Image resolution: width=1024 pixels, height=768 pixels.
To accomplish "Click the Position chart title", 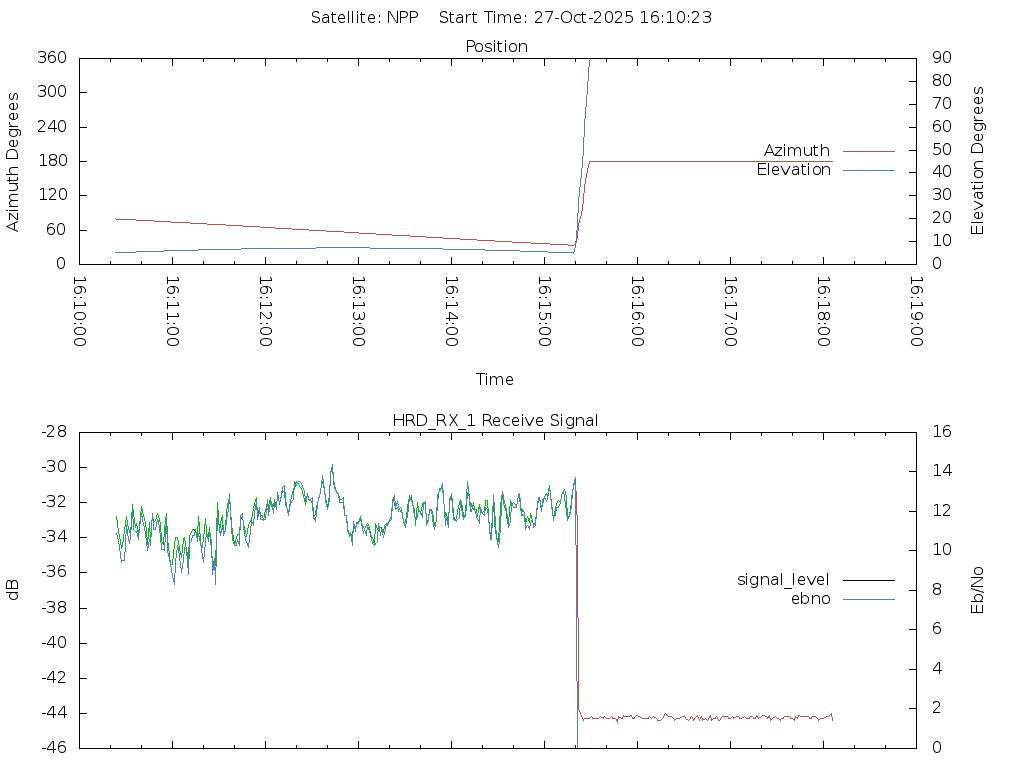I will 496,47.
